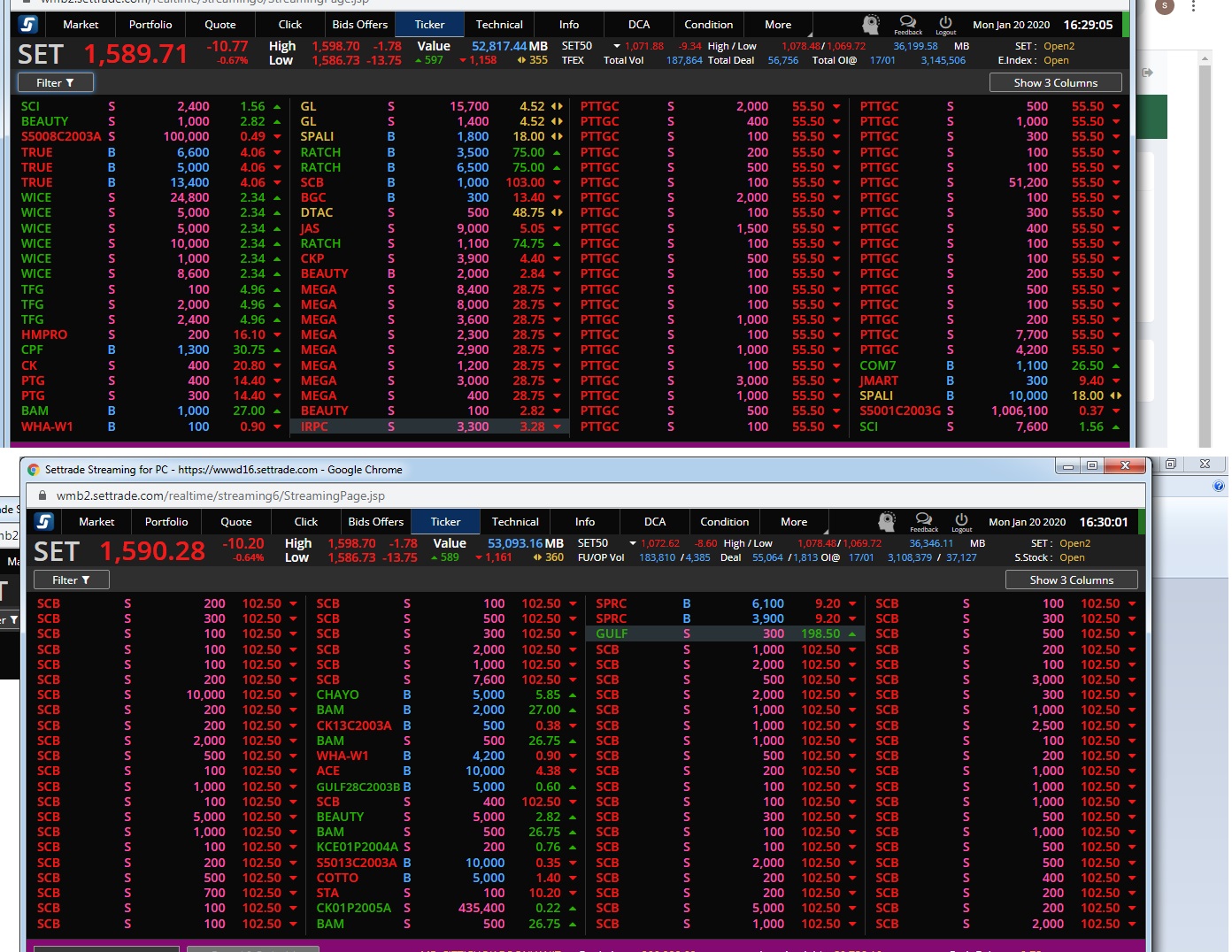Click the Logout power icon in top window
1232x952 pixels.
click(x=945, y=25)
